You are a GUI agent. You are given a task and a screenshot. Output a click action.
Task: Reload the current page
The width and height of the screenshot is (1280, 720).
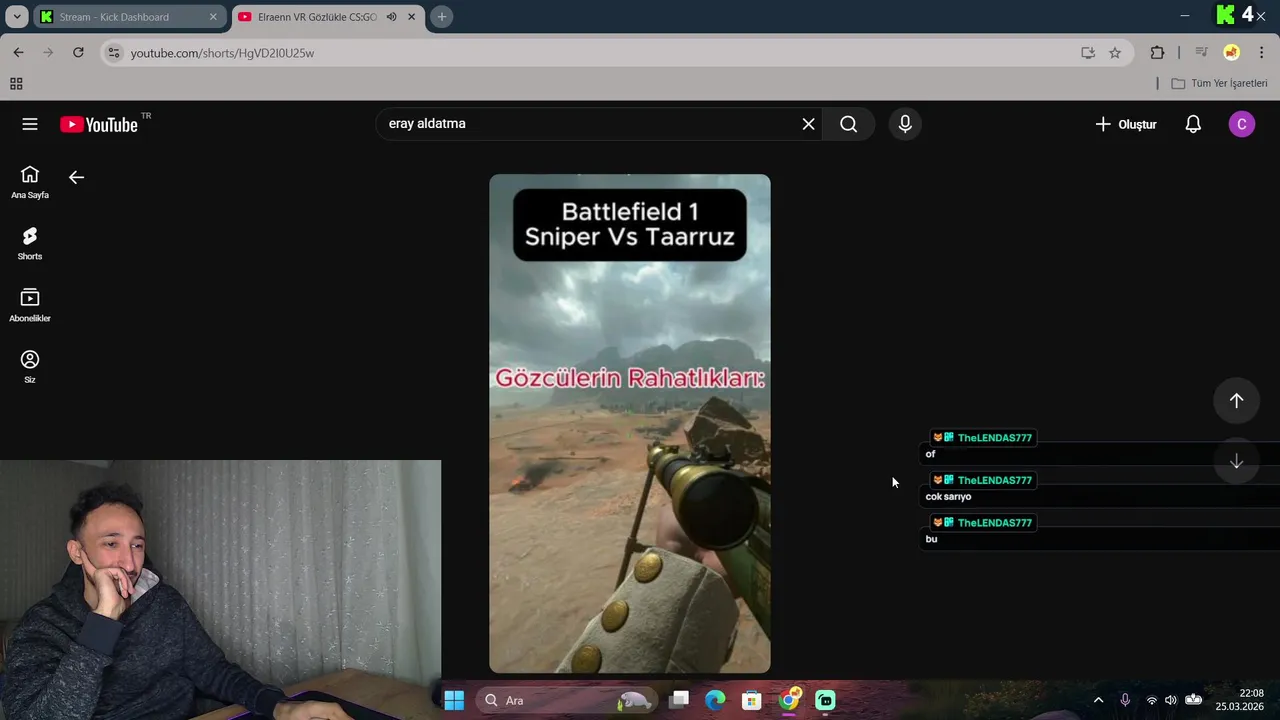pyautogui.click(x=78, y=52)
